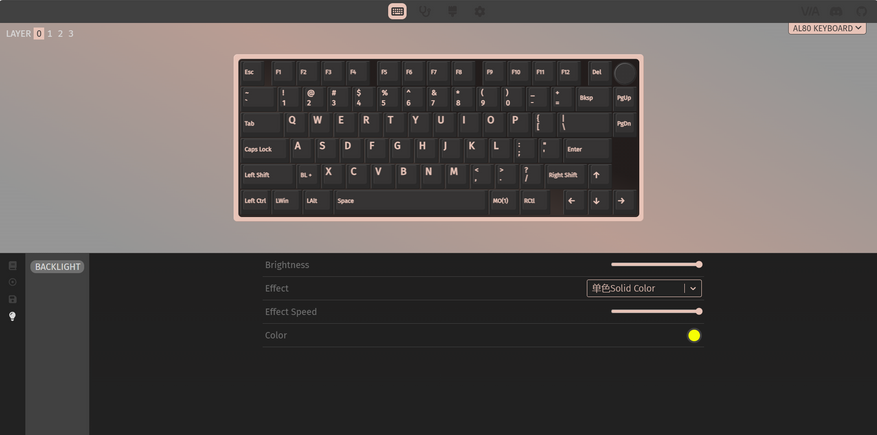Click the Brightness slider track

pos(656,264)
